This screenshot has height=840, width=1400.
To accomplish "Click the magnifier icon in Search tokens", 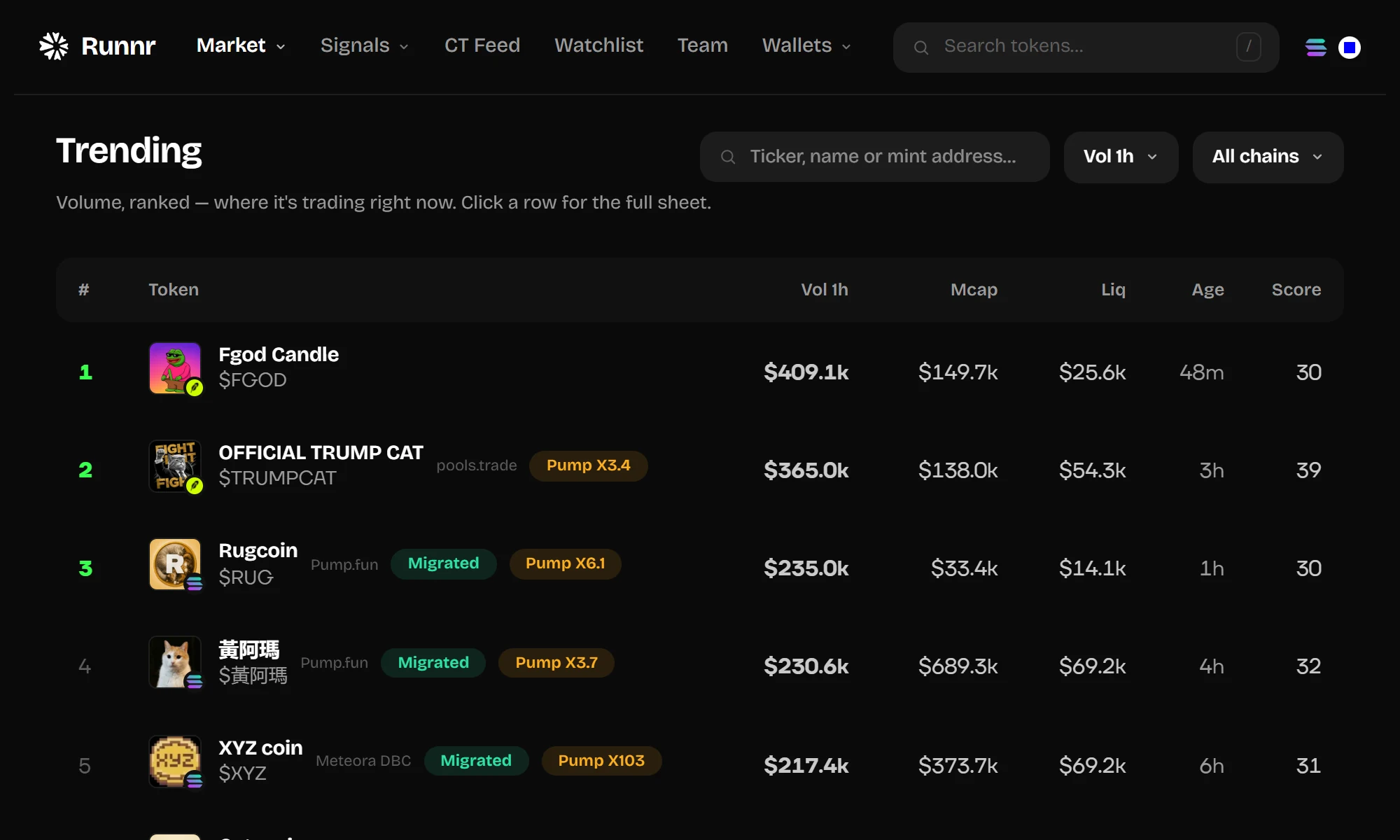I will pos(921,48).
